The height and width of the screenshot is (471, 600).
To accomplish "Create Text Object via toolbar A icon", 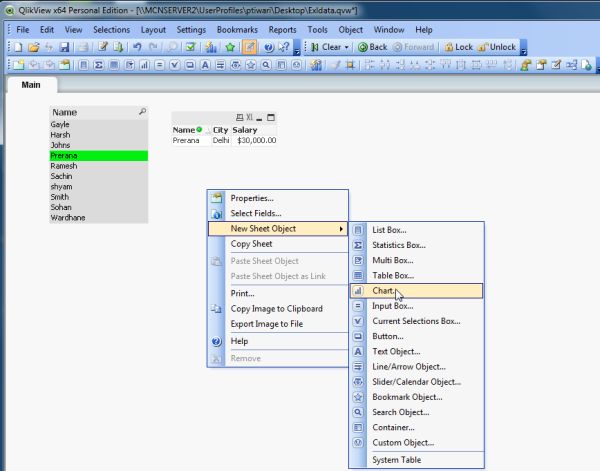I will point(205,65).
